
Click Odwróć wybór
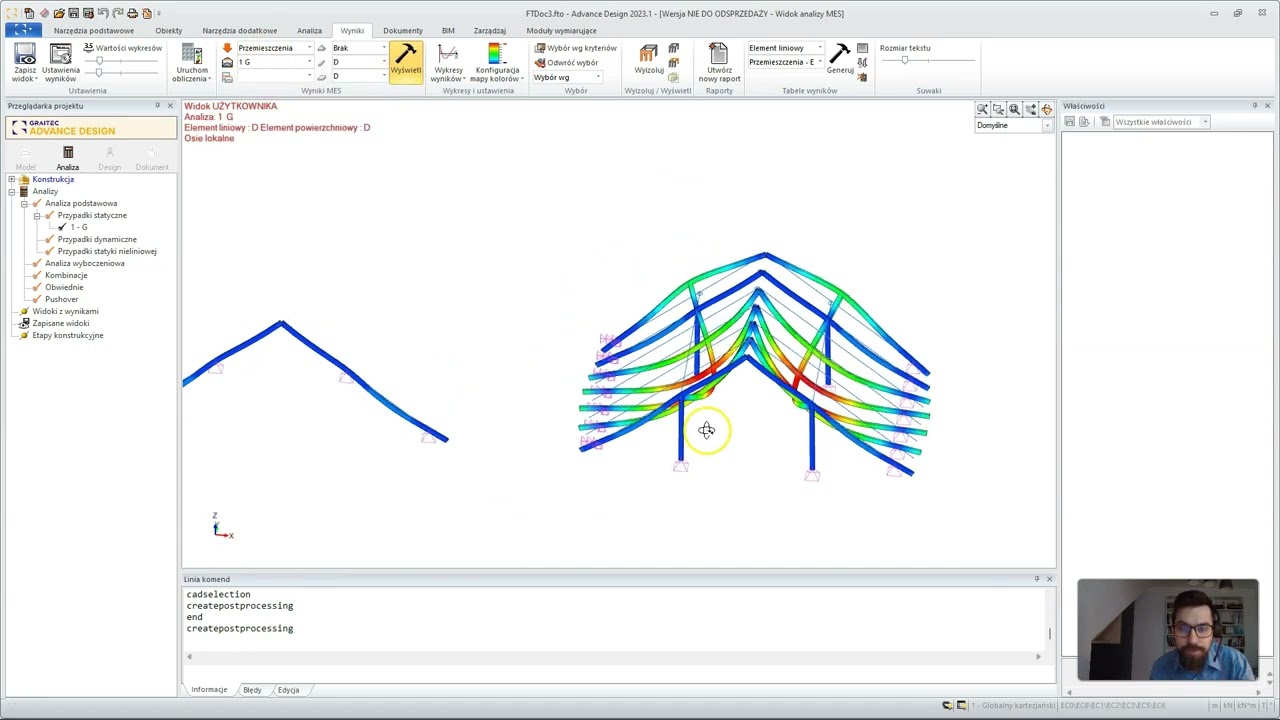tap(566, 62)
